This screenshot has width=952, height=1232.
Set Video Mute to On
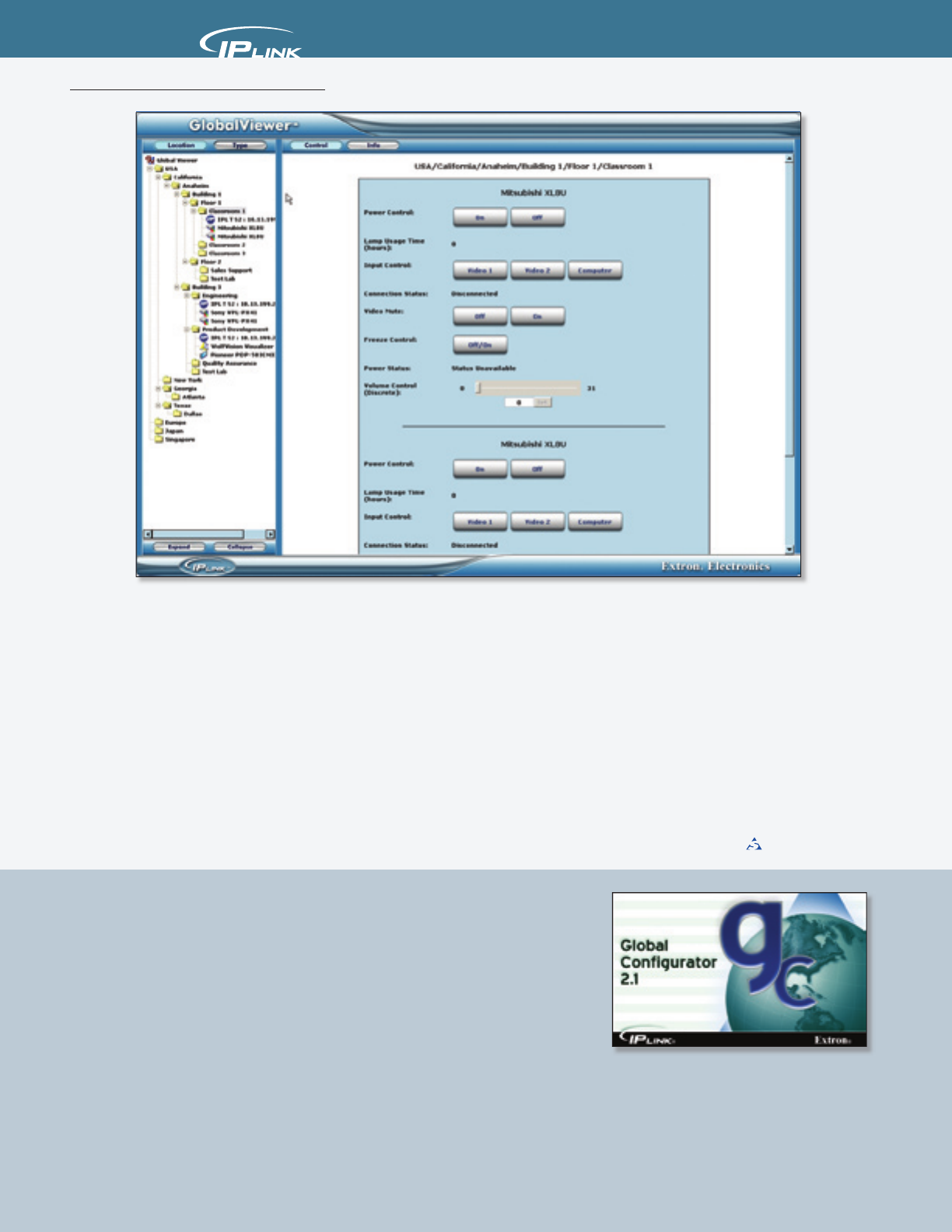[537, 317]
